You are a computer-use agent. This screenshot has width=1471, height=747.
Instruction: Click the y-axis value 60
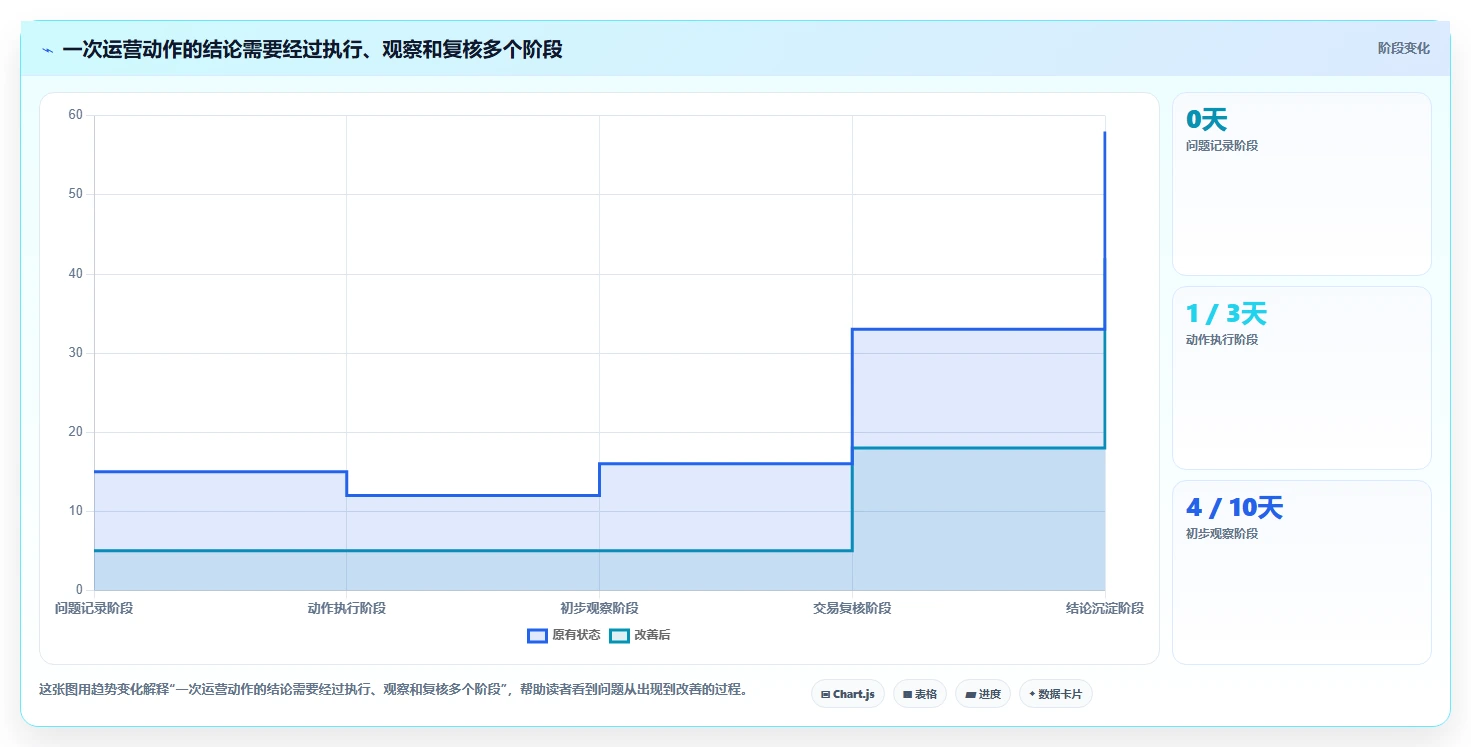tap(75, 115)
